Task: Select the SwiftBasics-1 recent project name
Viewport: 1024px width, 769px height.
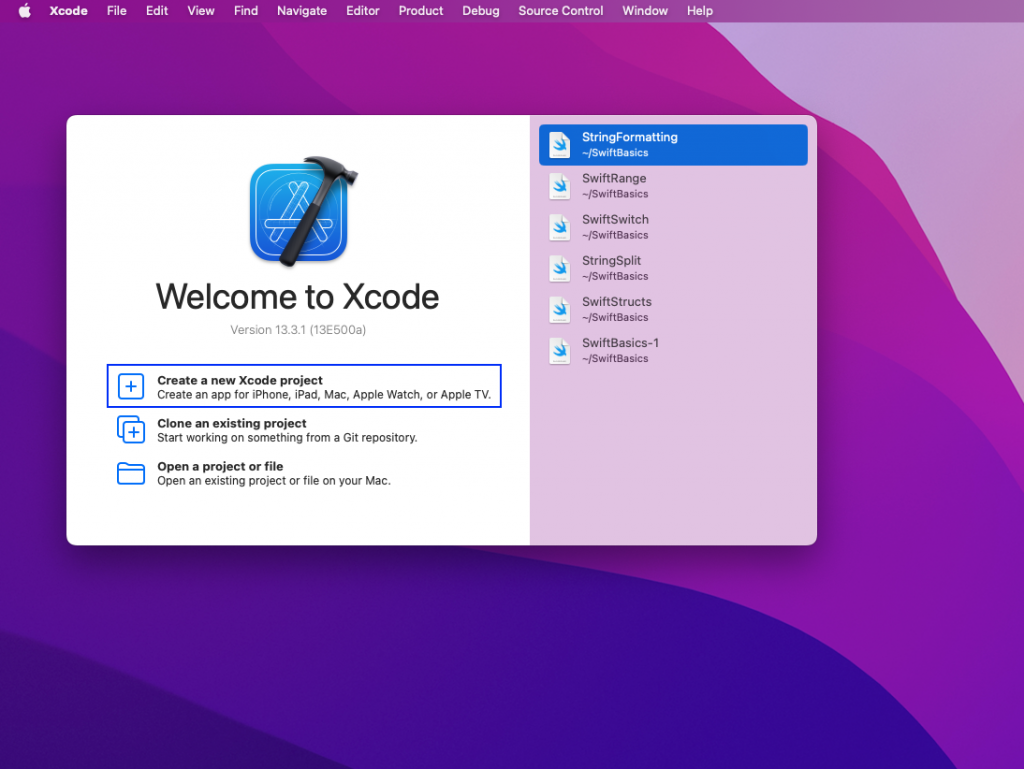Action: coord(620,343)
